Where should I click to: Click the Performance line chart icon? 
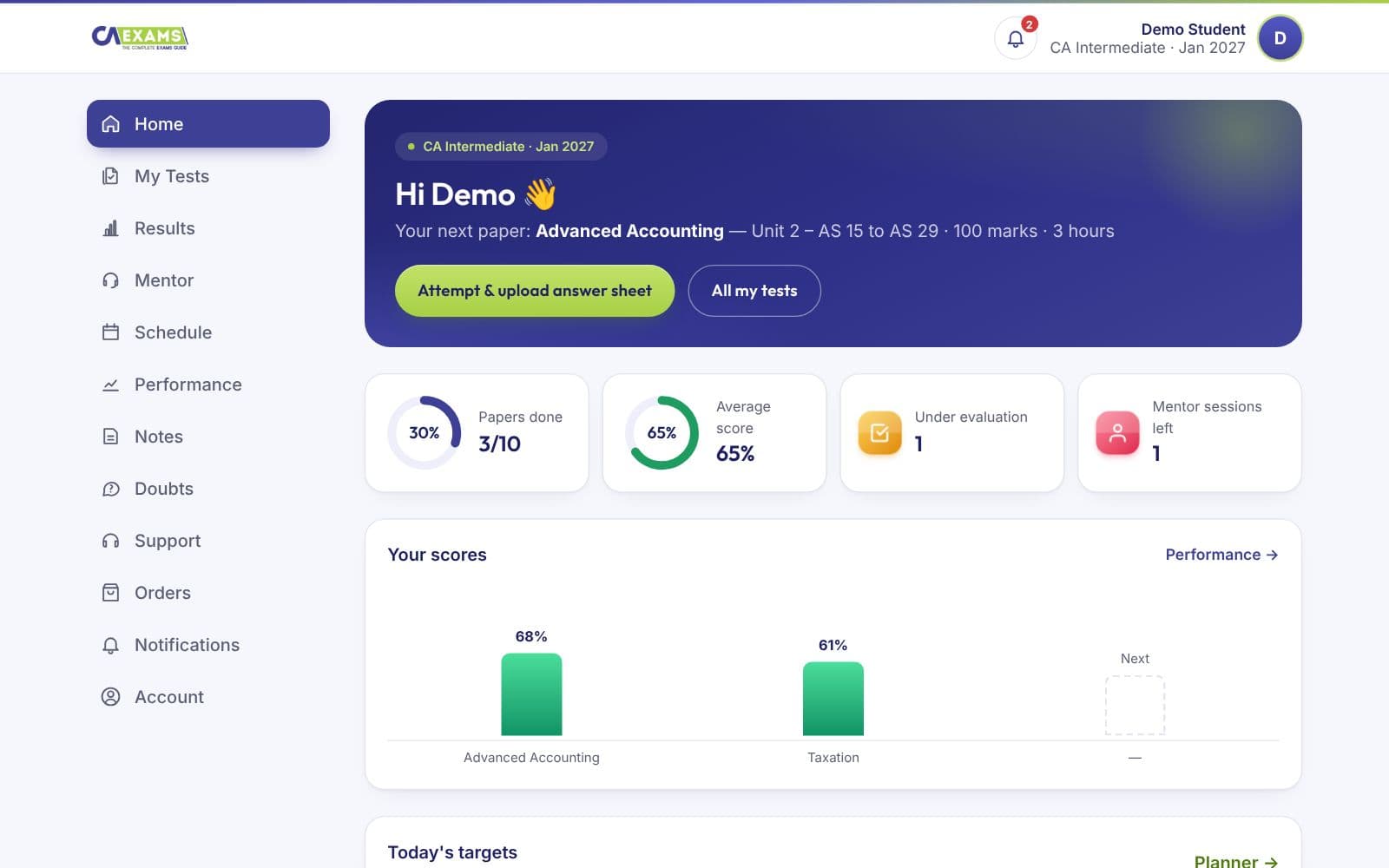pyautogui.click(x=110, y=385)
